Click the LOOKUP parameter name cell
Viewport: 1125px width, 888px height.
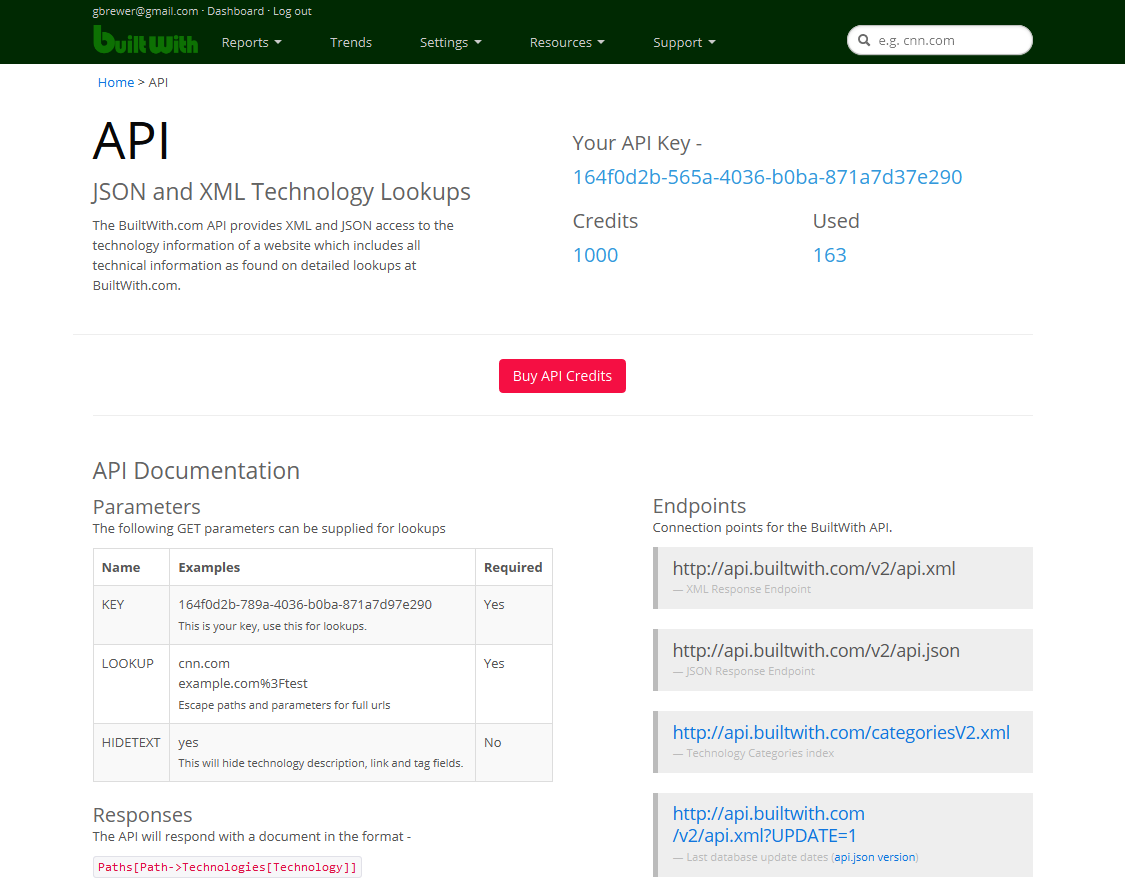click(131, 684)
